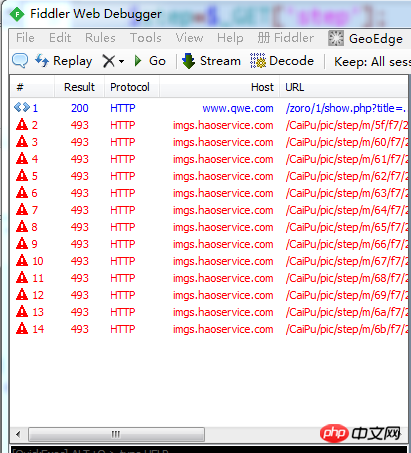411x453 pixels.
Task: Click warning icon of session 8
Action: click(22, 227)
